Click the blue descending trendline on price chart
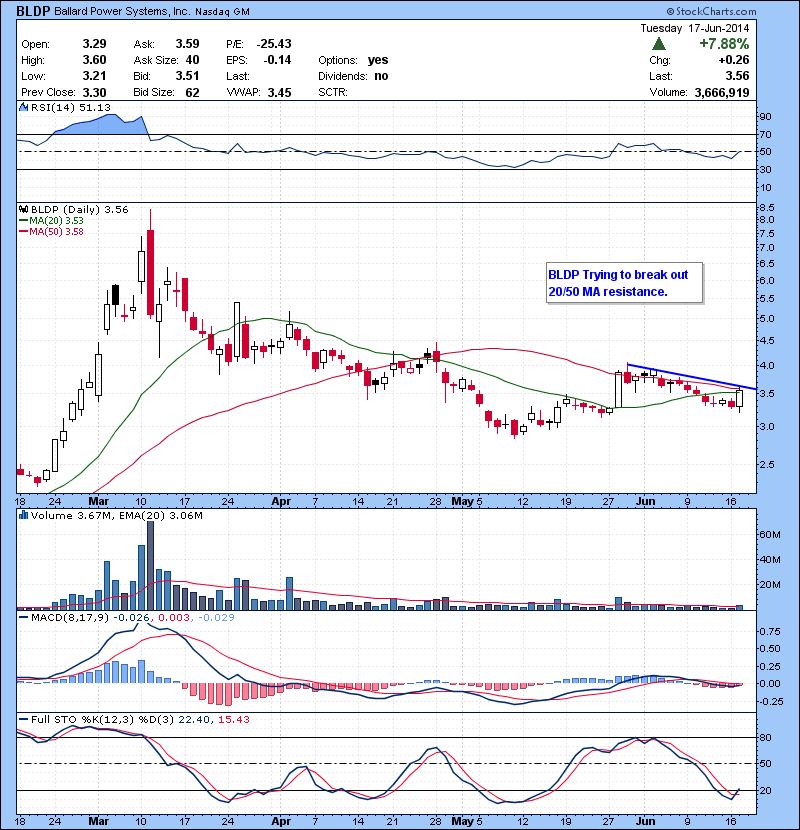Viewport: 800px width, 830px height. point(691,376)
